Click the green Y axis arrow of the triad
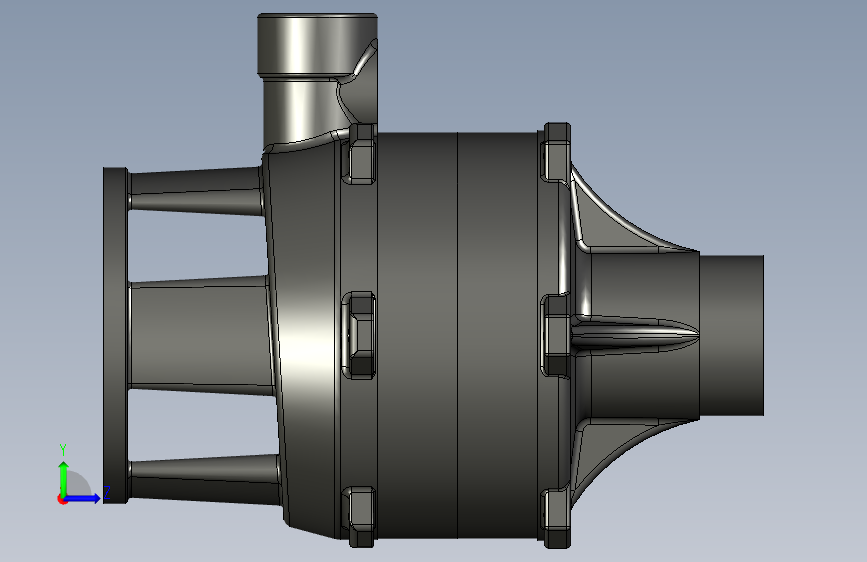 click(x=64, y=479)
